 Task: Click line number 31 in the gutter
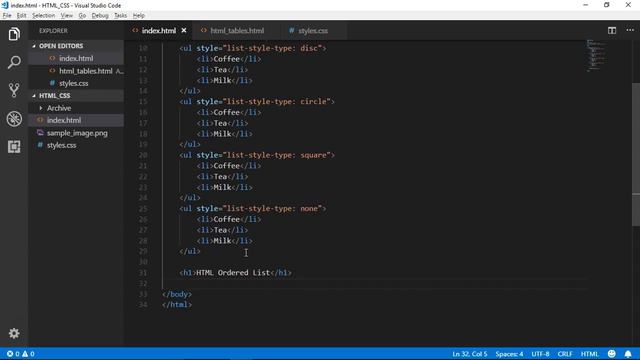pos(142,273)
